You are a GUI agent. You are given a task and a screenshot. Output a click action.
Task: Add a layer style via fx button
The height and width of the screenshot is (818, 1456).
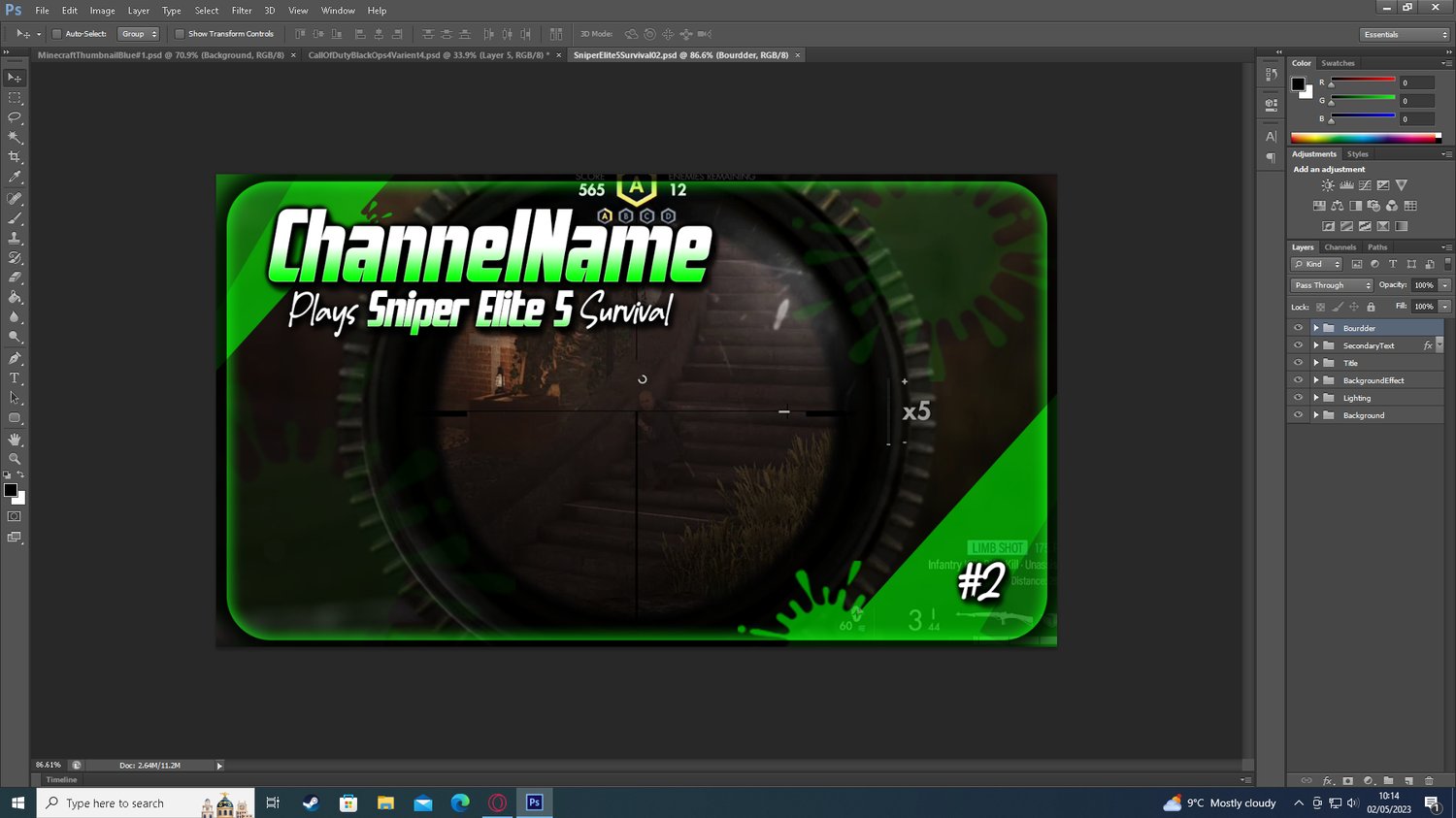coord(1328,780)
